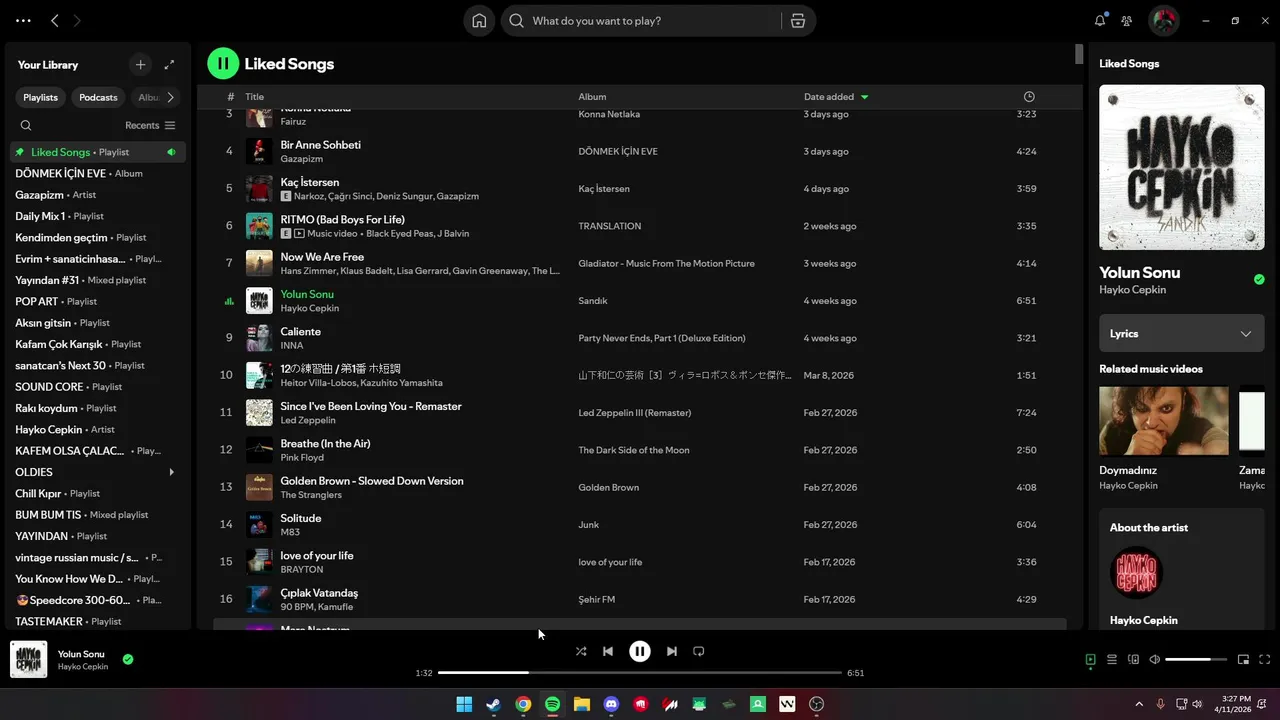
Task: Open Steam from the taskbar
Action: [493, 704]
